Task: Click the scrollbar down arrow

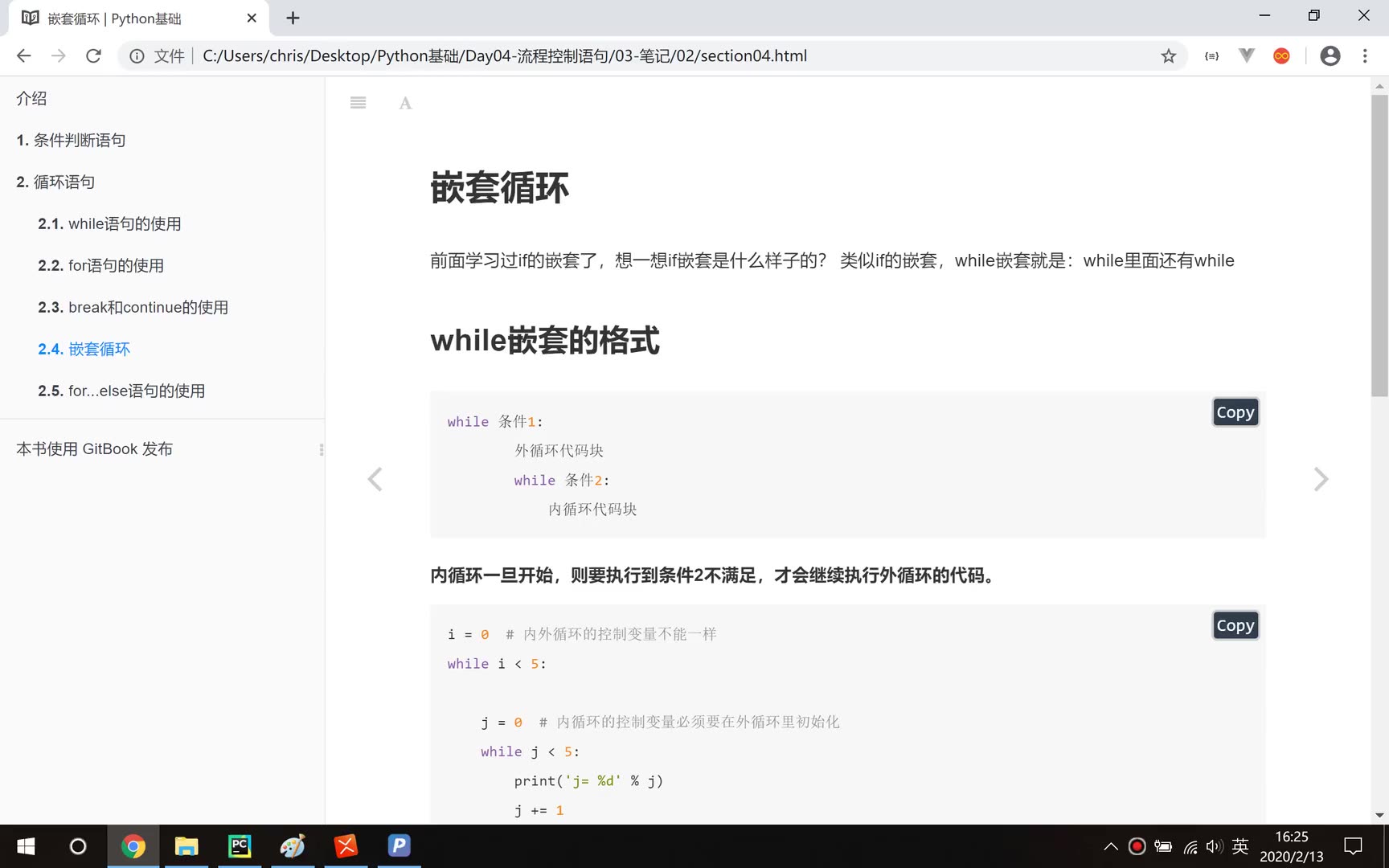Action: point(1379,815)
